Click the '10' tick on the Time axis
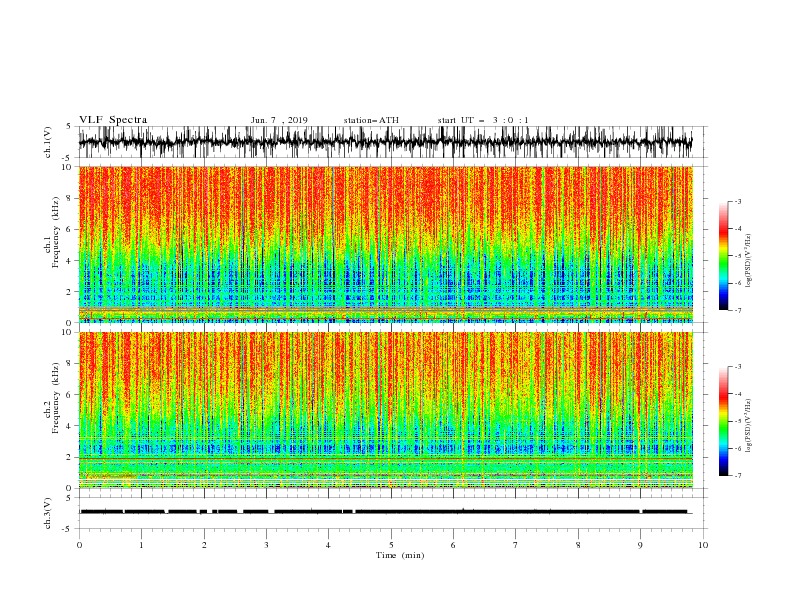Image resolution: width=792 pixels, height=612 pixels. click(x=703, y=545)
